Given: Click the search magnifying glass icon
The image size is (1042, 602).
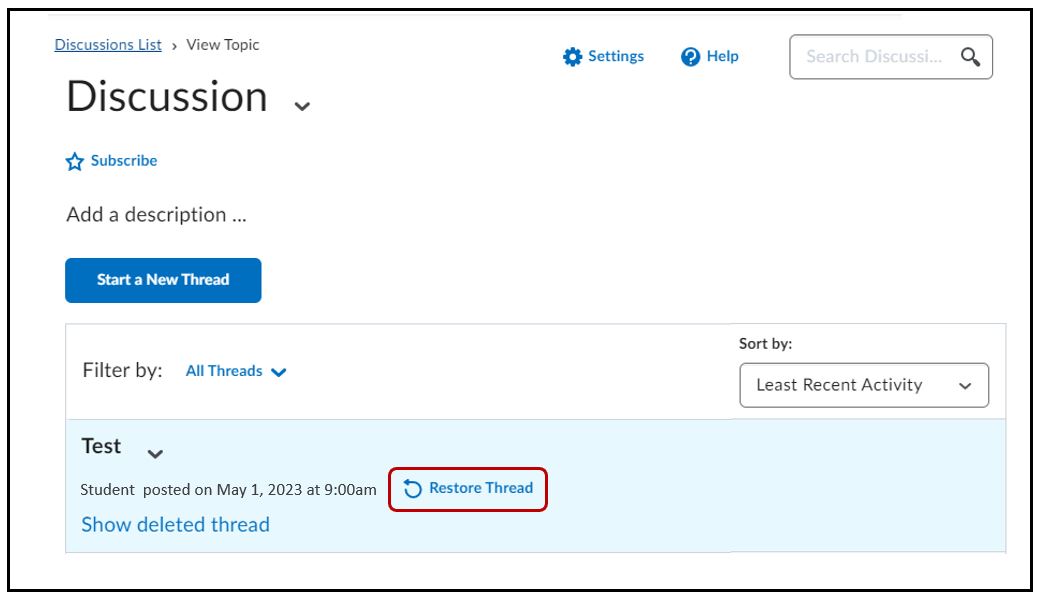Looking at the screenshot, I should [970, 57].
